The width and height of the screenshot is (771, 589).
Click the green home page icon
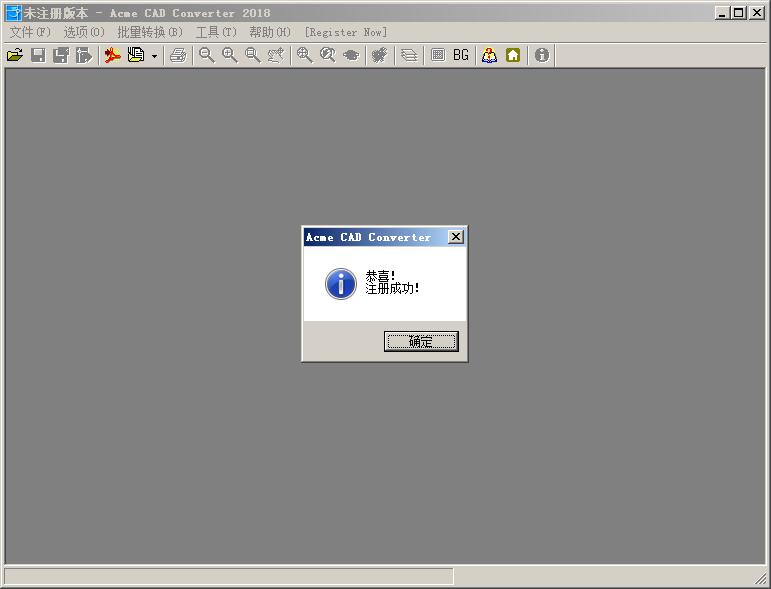(x=513, y=55)
